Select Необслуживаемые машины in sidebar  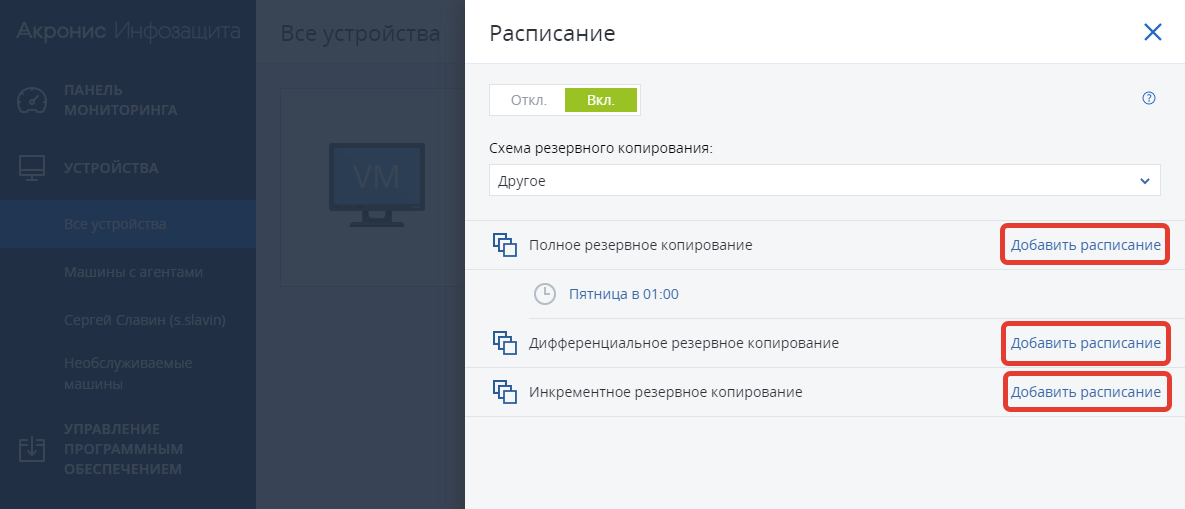[x=128, y=373]
